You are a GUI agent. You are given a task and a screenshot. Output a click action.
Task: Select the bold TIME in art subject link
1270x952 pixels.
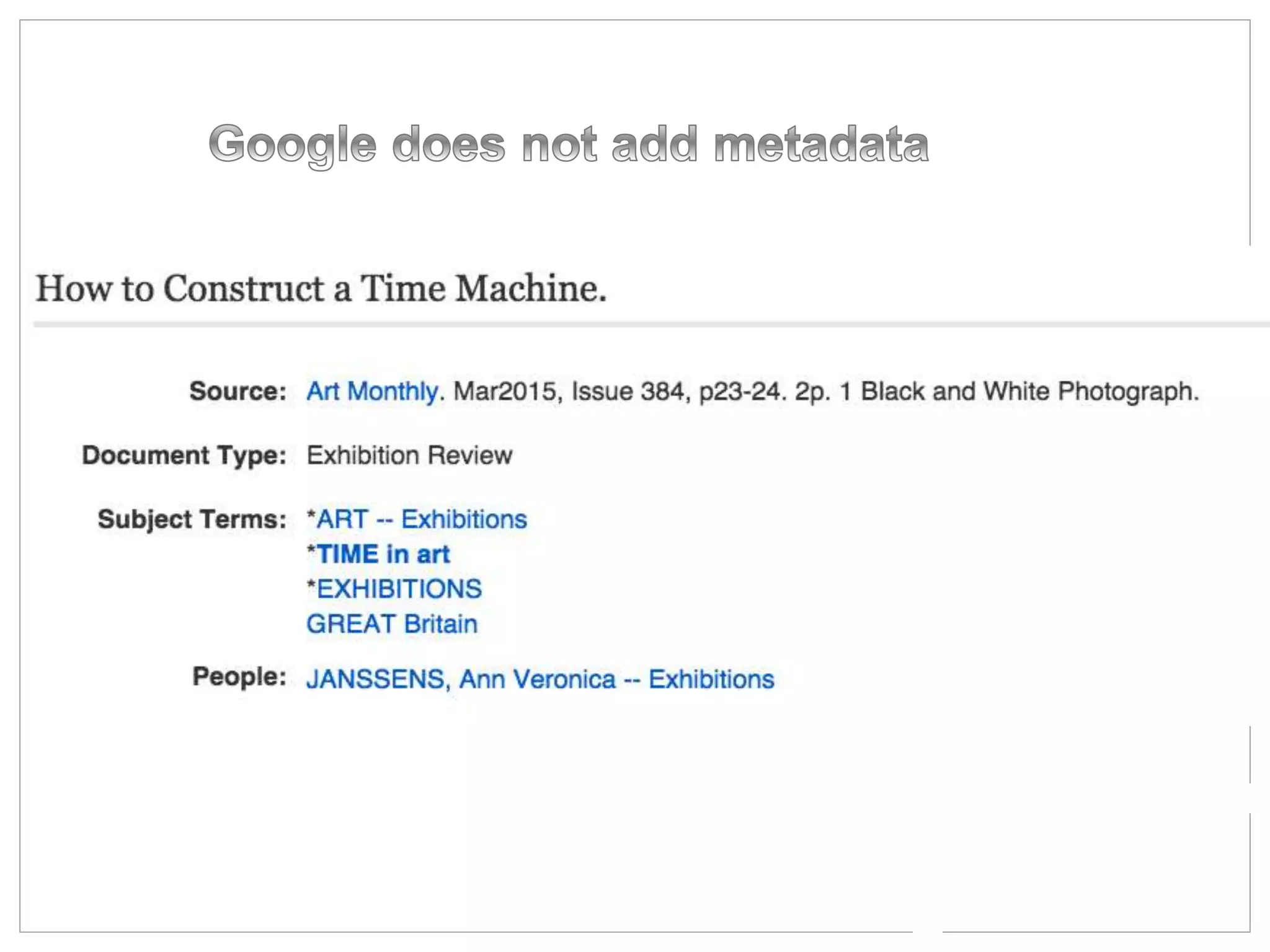click(383, 554)
